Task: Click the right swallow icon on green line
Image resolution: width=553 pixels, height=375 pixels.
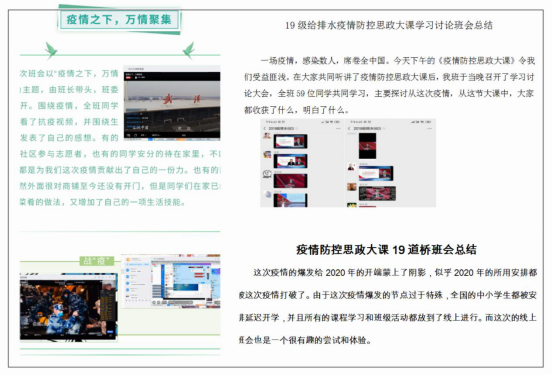Action: point(189,50)
